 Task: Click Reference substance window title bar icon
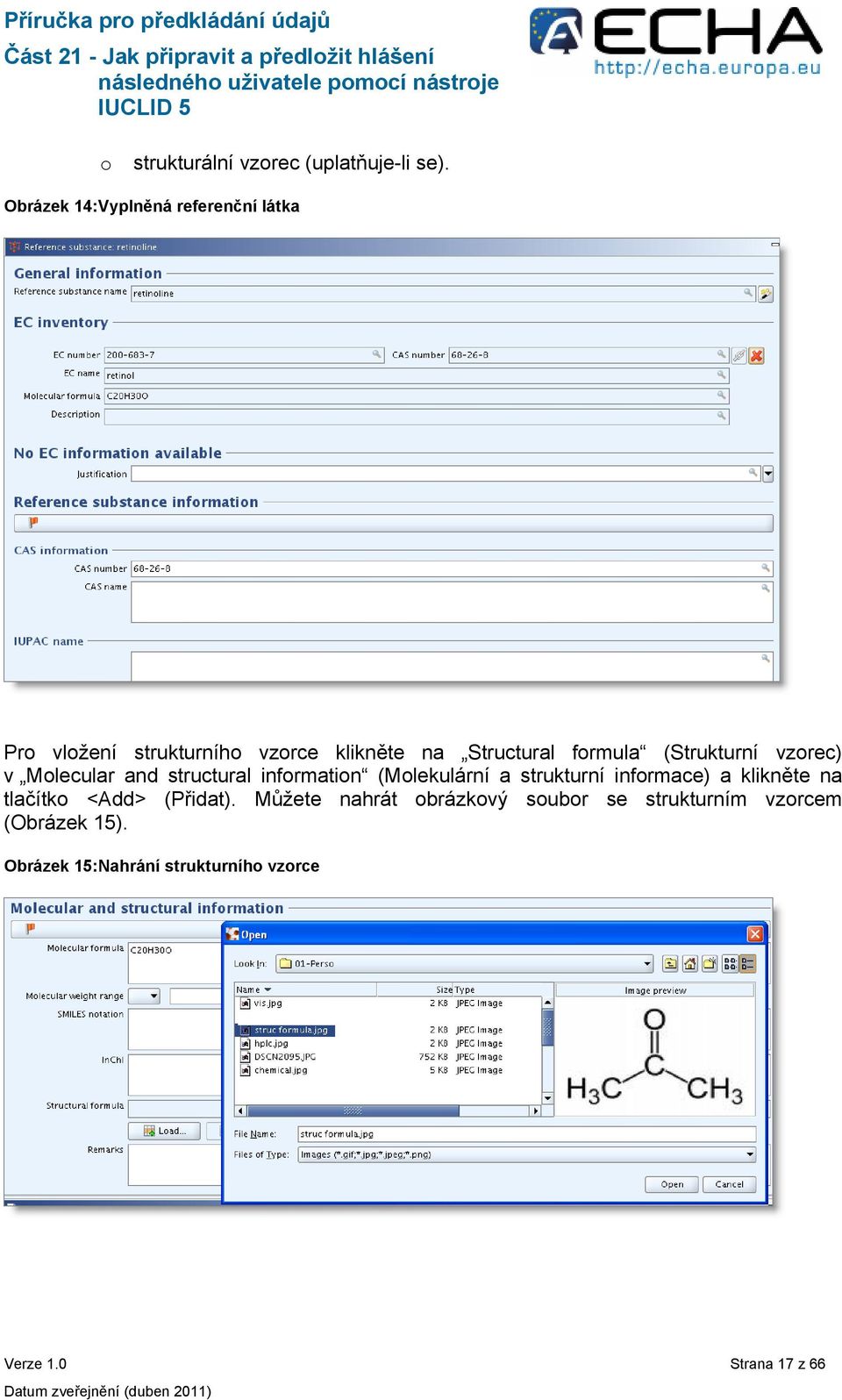pos(14,246)
